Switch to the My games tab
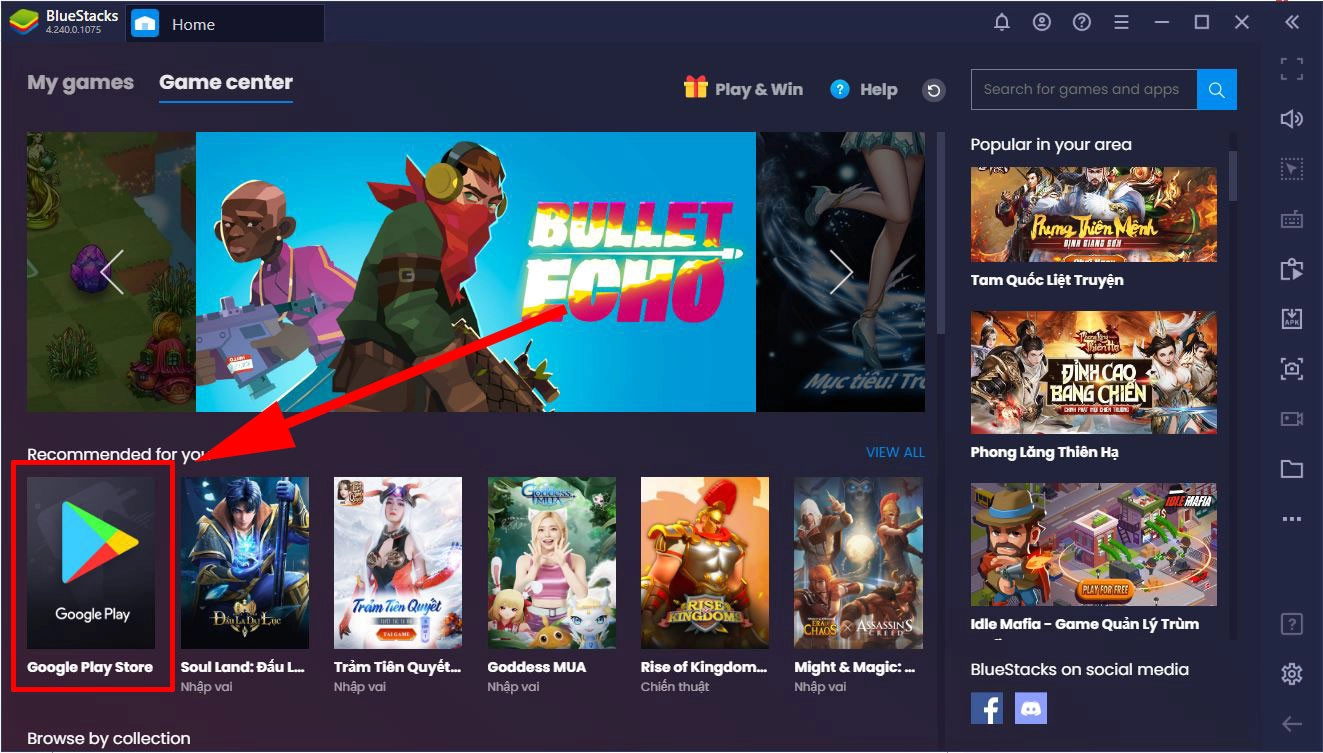Viewport: 1323px width, 753px height. click(80, 83)
